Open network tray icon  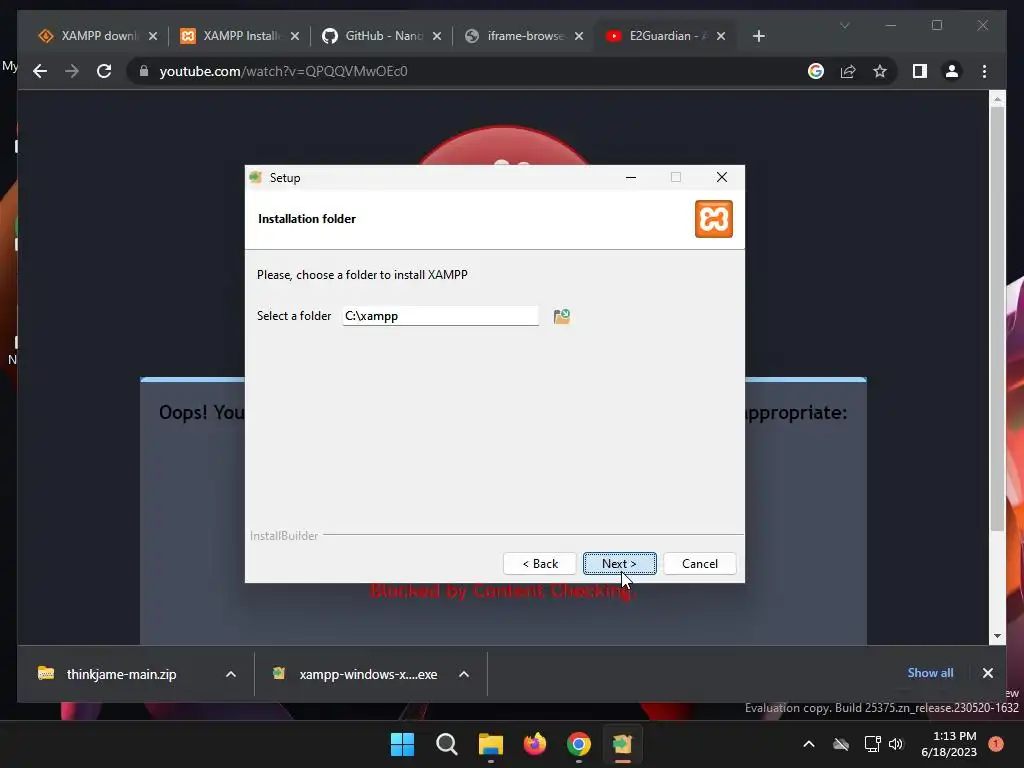(x=872, y=744)
